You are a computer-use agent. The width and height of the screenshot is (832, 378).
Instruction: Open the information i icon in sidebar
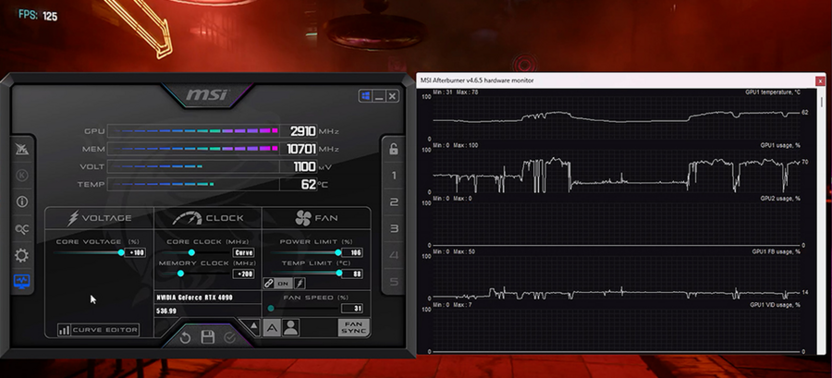(22, 202)
